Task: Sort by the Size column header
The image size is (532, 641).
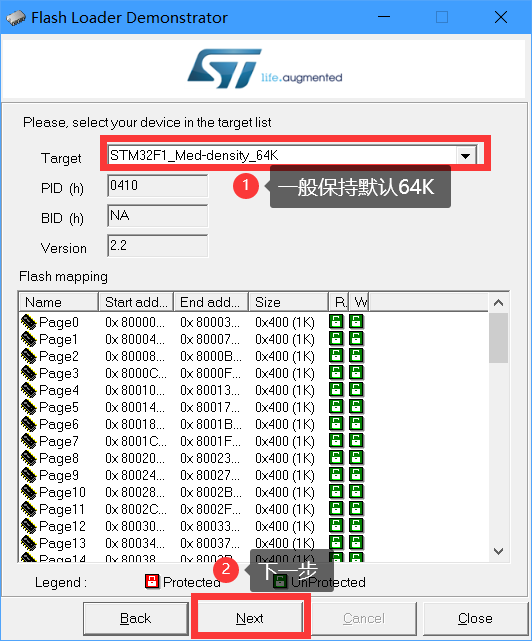Action: (x=289, y=302)
